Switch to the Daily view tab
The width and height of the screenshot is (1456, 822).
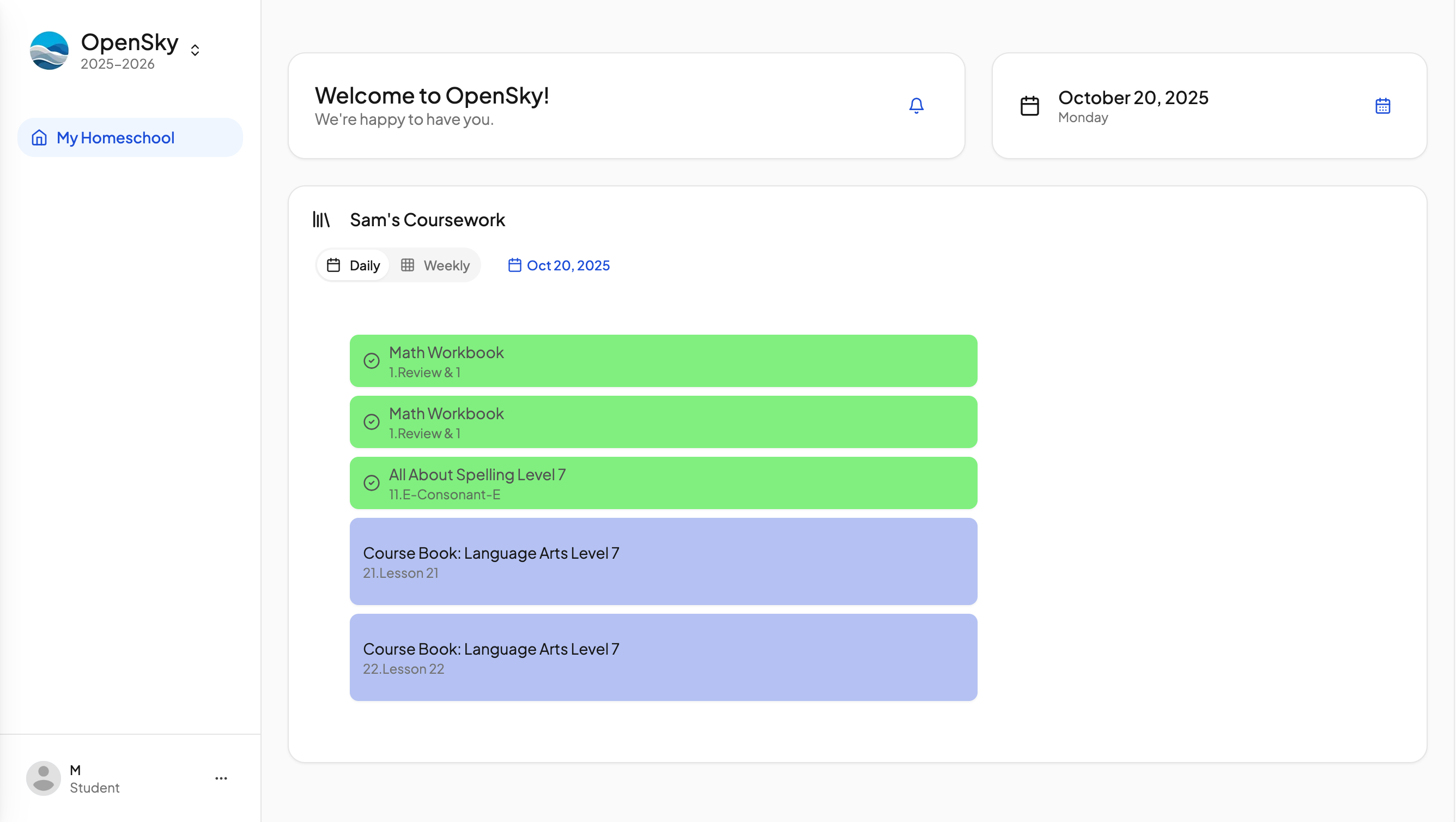353,265
